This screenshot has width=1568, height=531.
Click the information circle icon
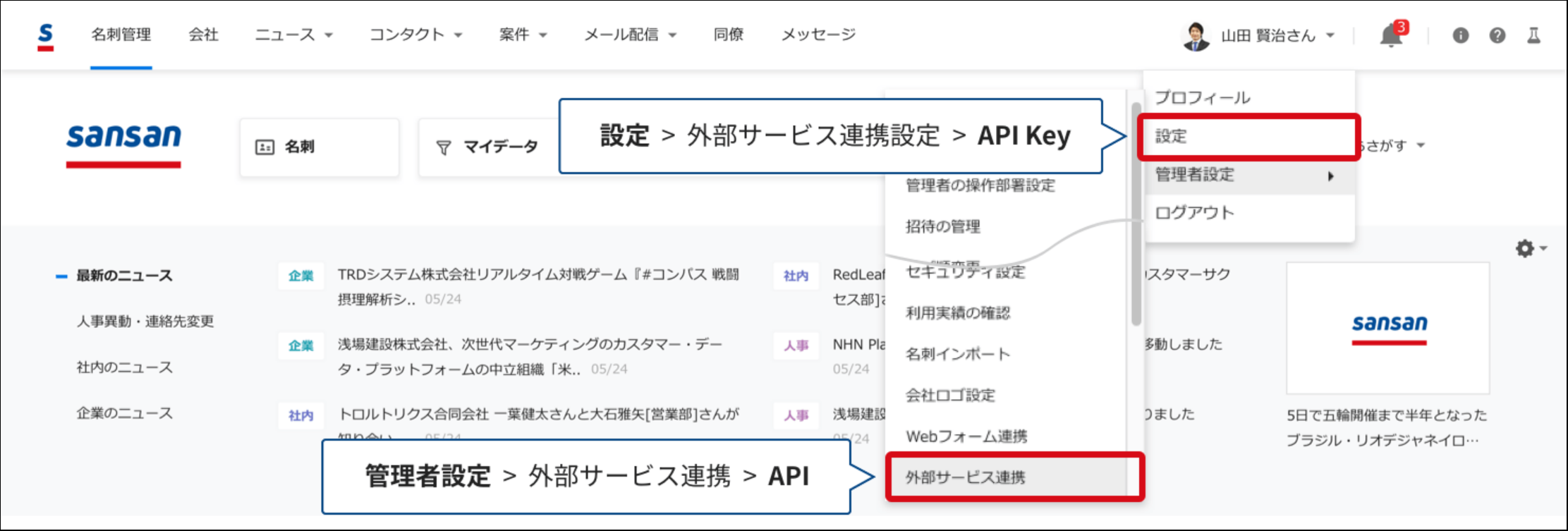(x=1461, y=35)
